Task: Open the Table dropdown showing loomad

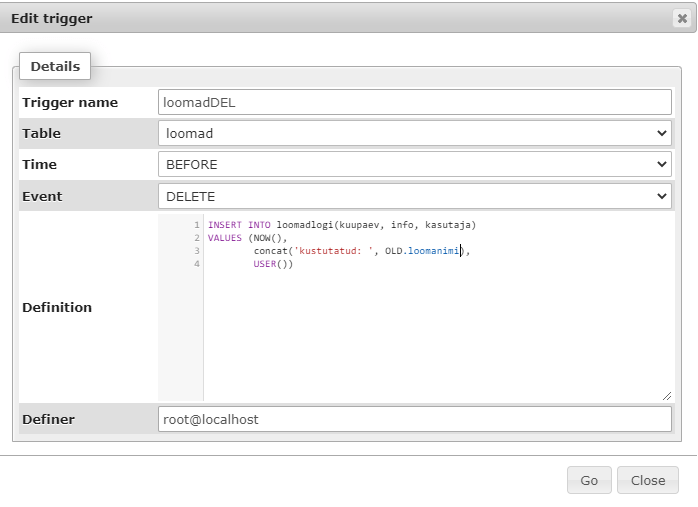Action: point(414,133)
